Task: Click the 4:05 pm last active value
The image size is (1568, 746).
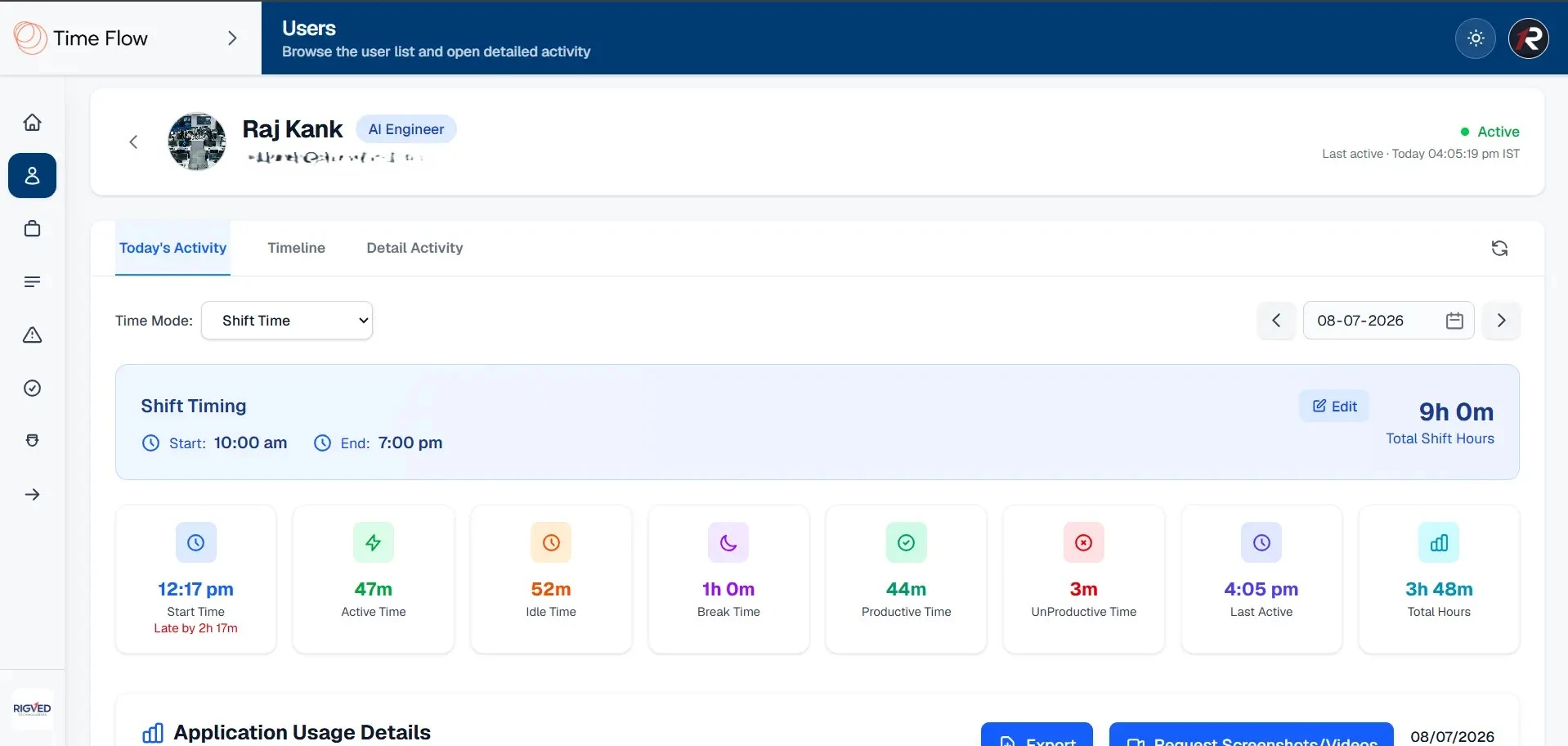Action: [x=1261, y=589]
